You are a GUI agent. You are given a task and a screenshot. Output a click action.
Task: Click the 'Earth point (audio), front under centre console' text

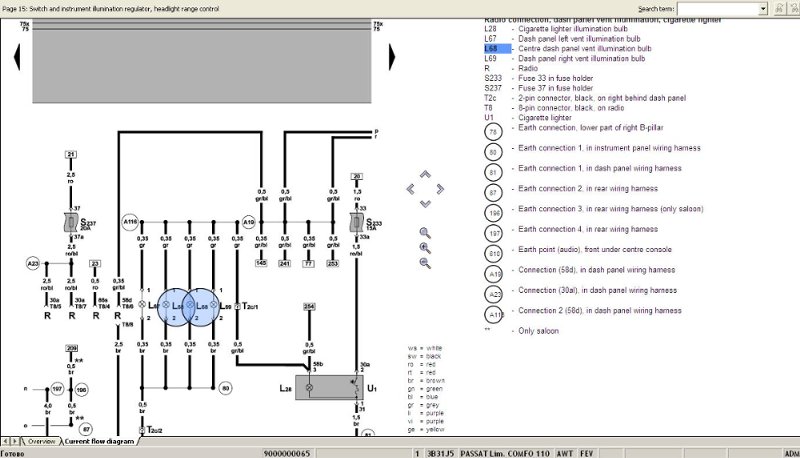click(595, 249)
